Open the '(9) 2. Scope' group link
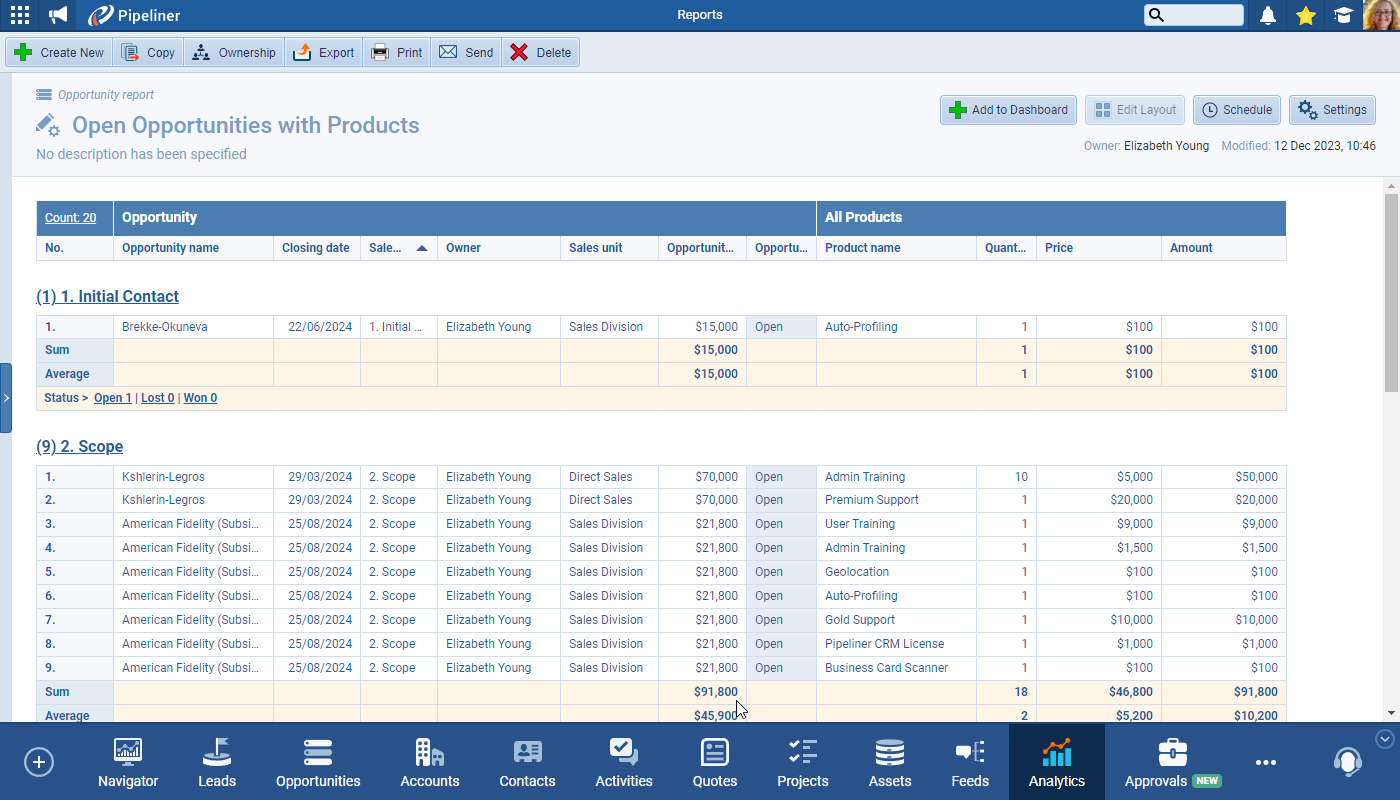The image size is (1400, 800). click(79, 447)
